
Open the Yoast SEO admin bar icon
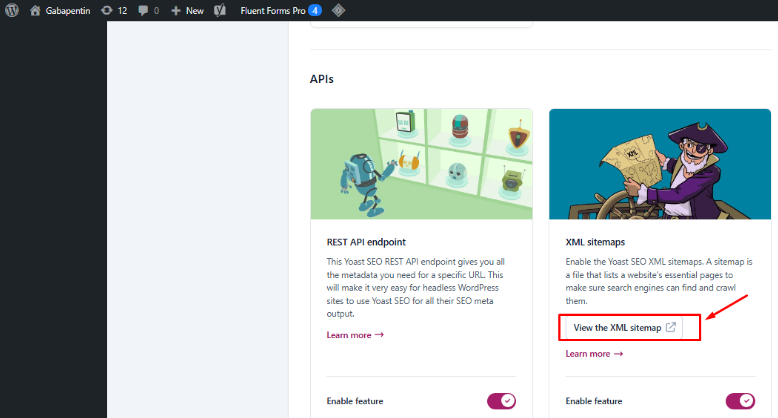[x=219, y=10]
